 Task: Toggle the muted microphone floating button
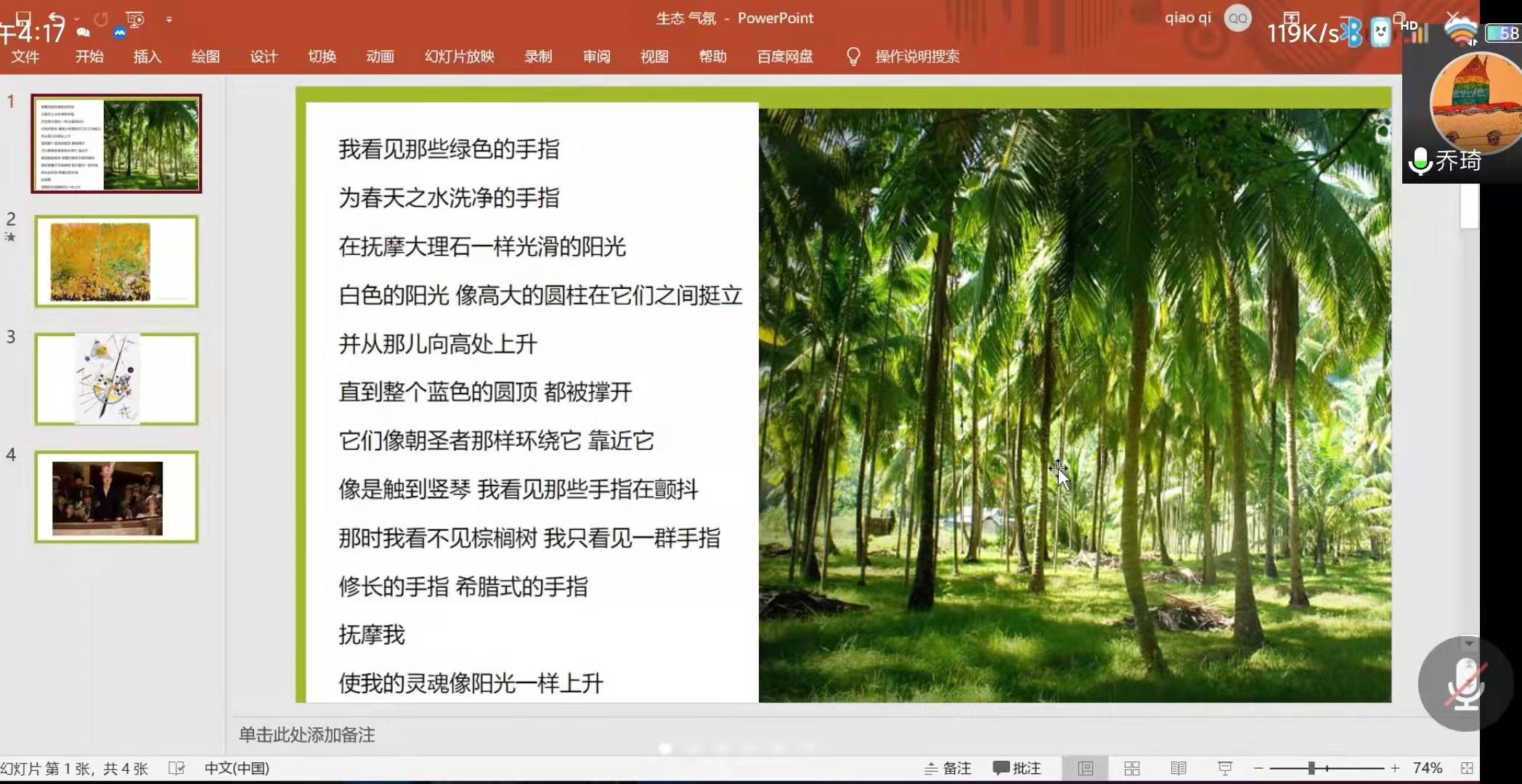tap(1465, 684)
